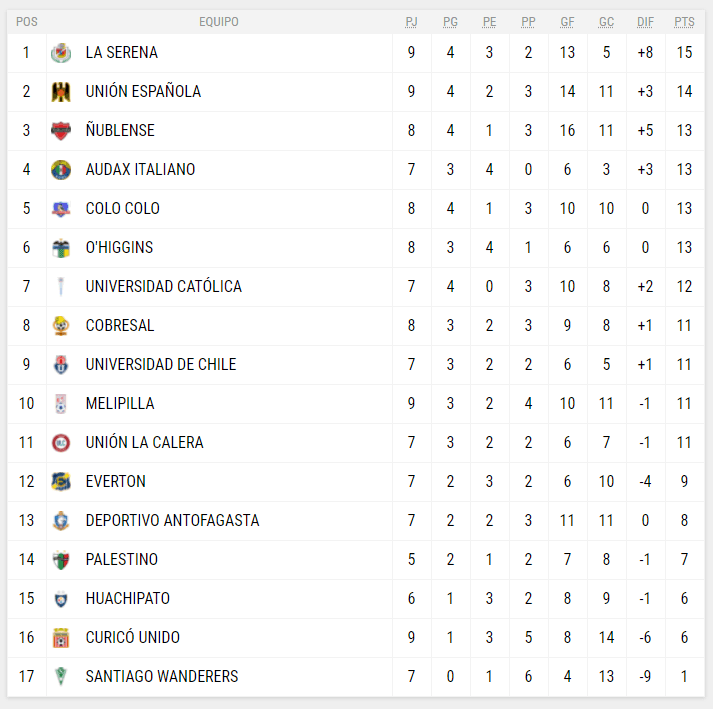Open the Universidad Católica team name
713x709 pixels.
(163, 287)
